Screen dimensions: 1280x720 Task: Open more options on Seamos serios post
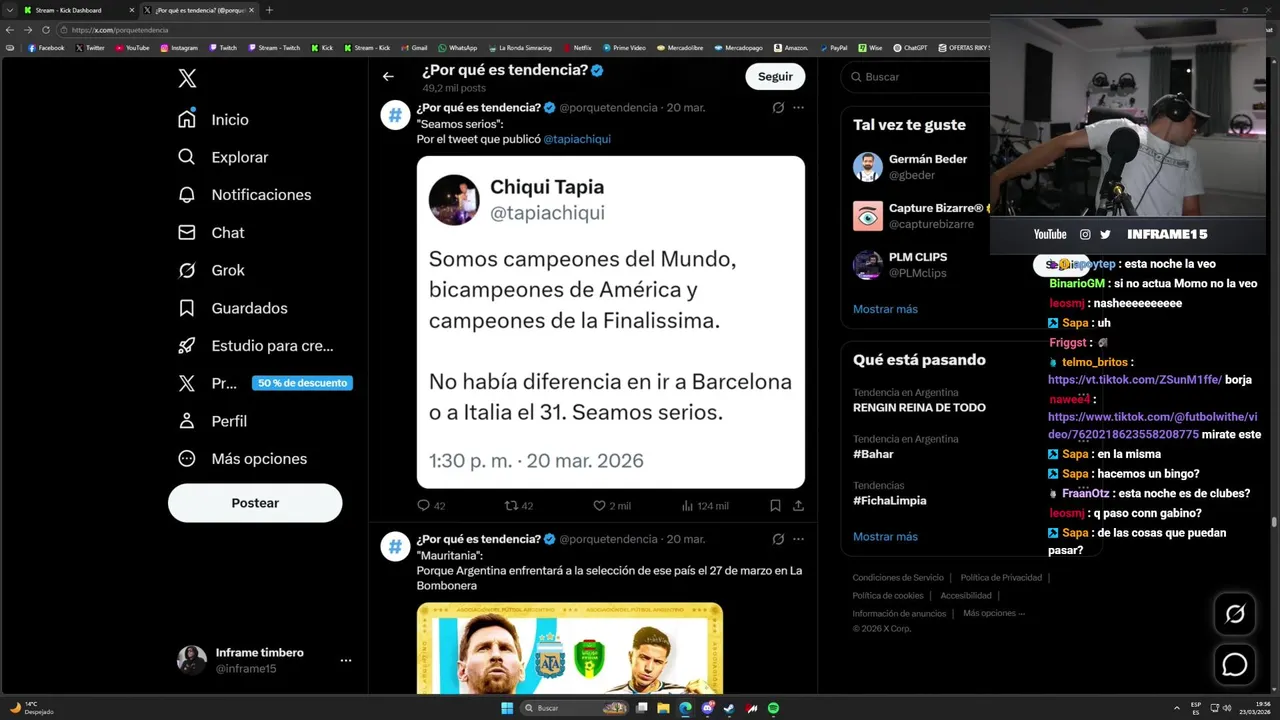click(x=798, y=107)
